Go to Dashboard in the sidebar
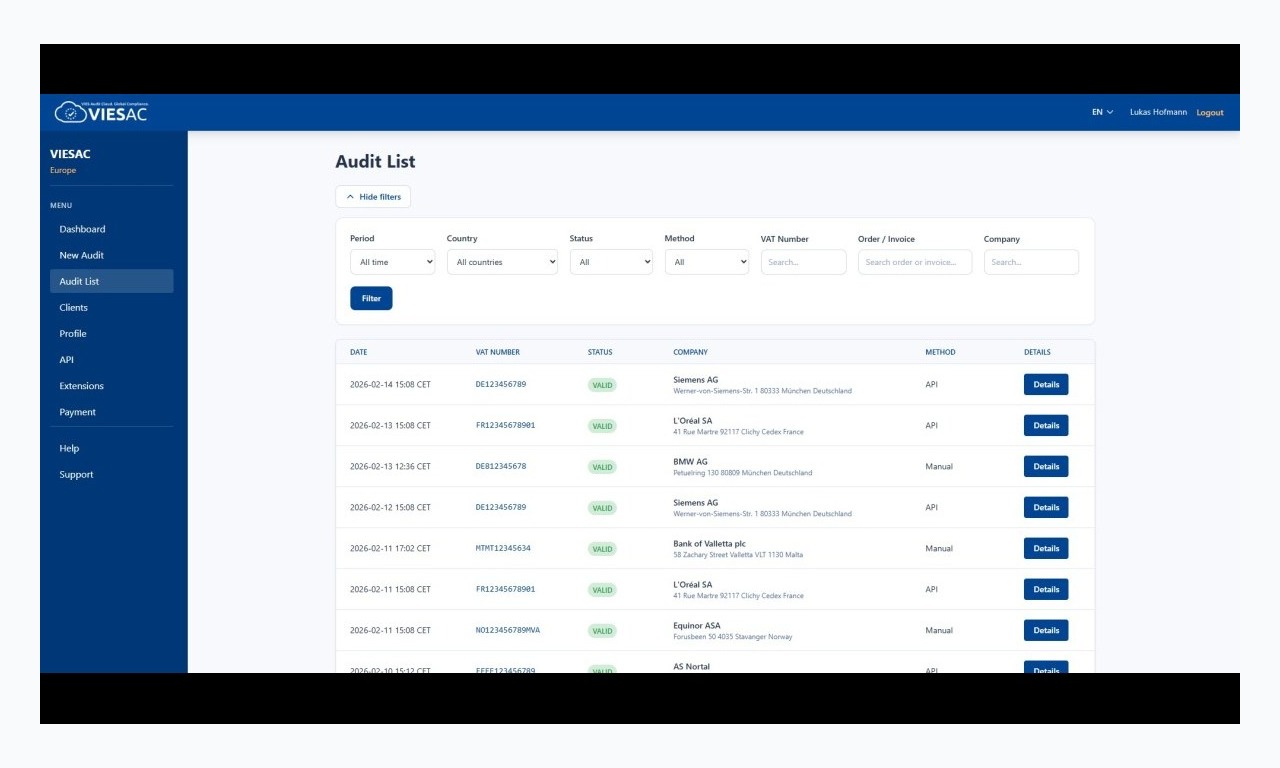The image size is (1280, 768). 111,229
